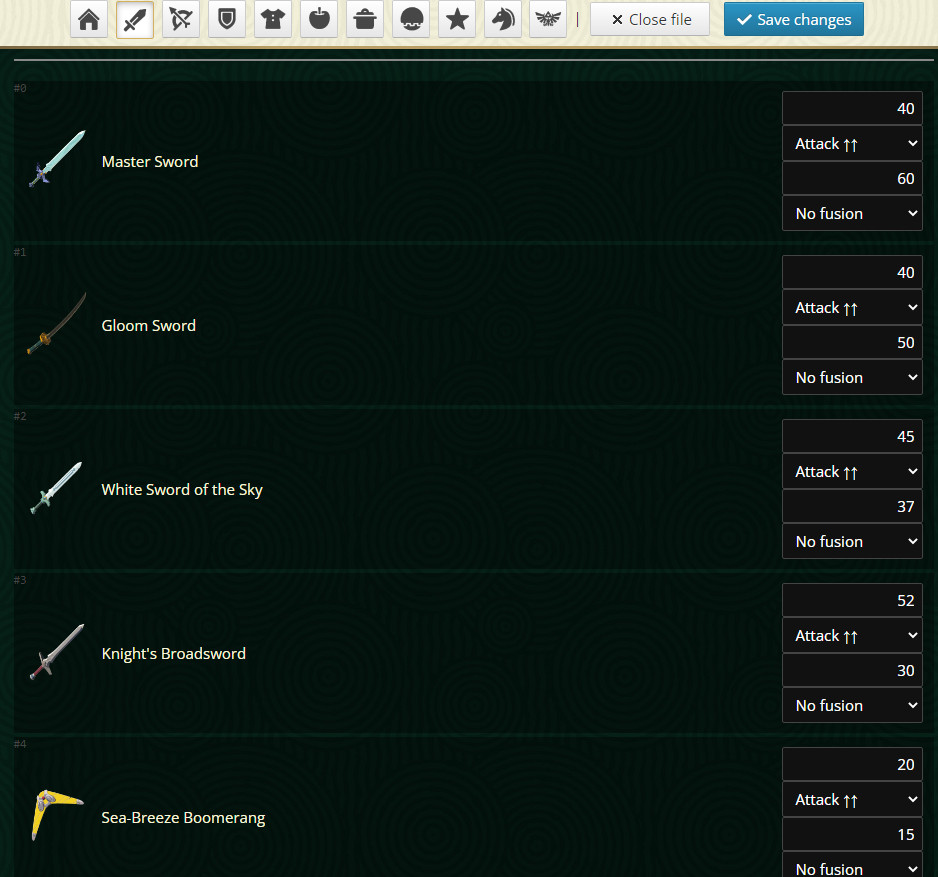
Task: Click the Hyrule crest icon tab
Action: pos(548,20)
